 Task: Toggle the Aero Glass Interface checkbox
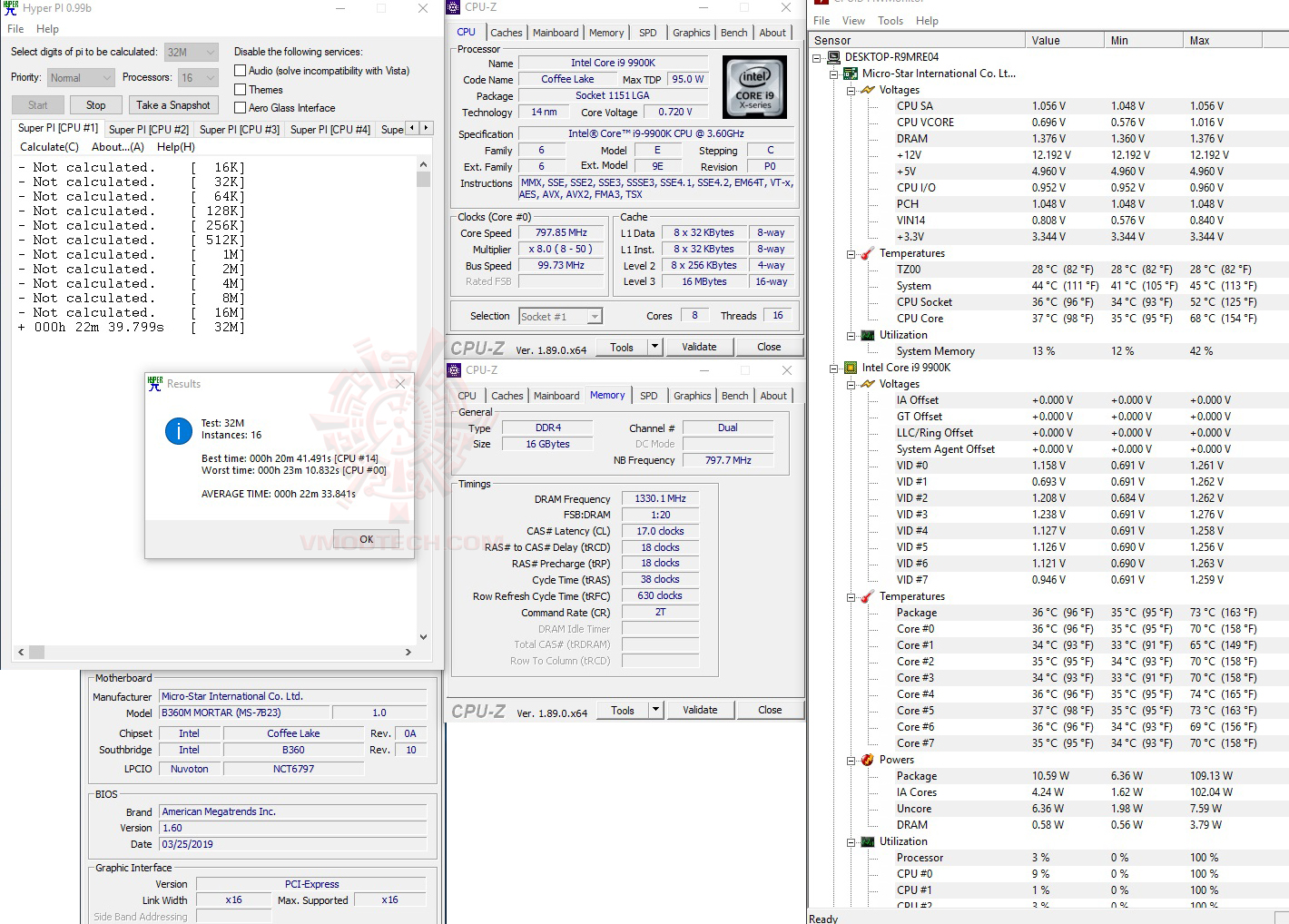click(241, 108)
